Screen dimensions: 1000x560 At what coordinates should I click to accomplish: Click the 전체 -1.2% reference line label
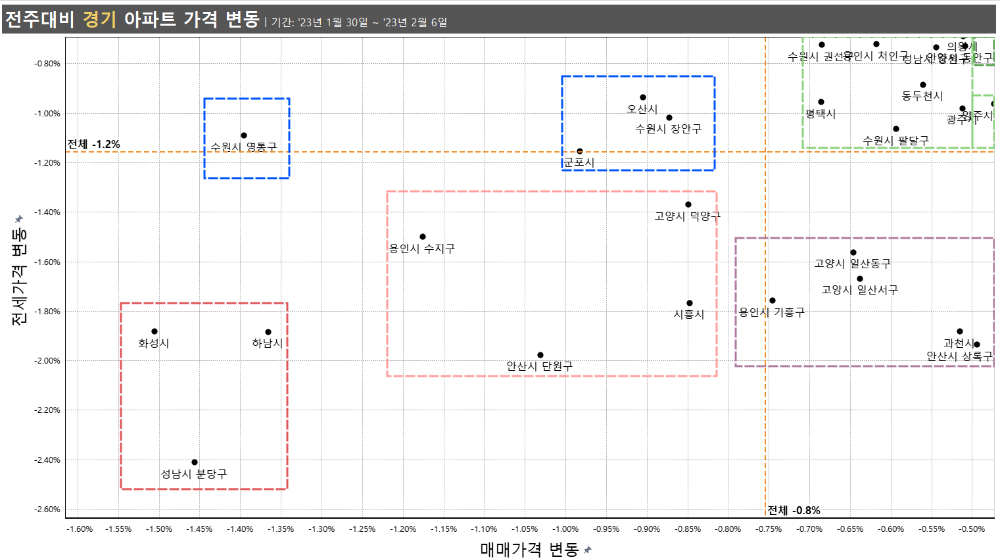94,144
